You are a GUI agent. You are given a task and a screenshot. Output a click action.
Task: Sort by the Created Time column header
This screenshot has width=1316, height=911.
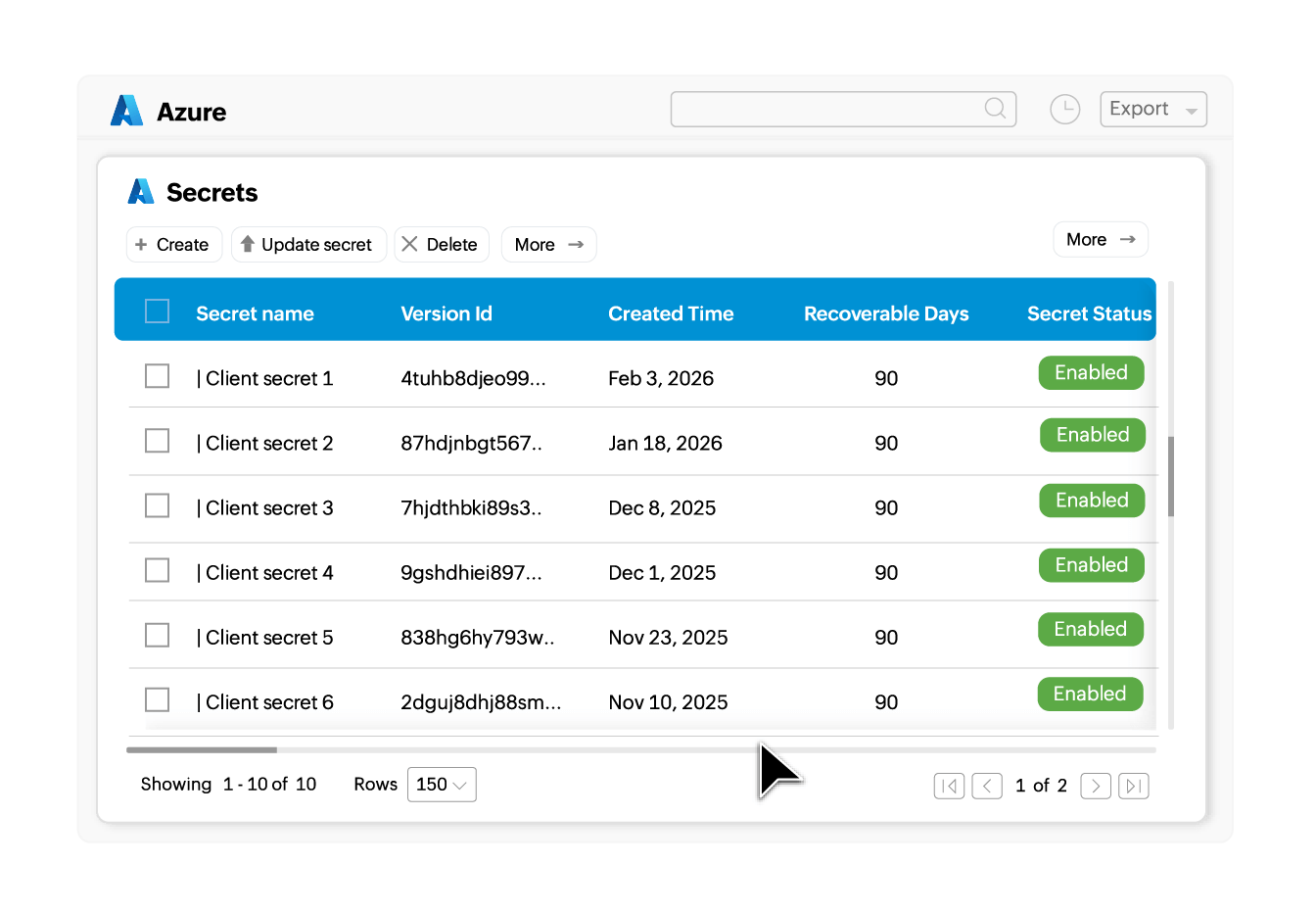coord(671,313)
